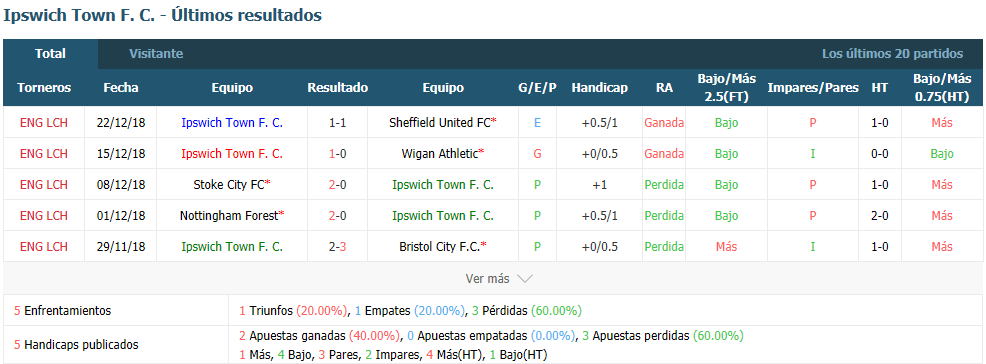Click ENG LCH tournament in first row
This screenshot has width=986, height=364.
coord(43,123)
